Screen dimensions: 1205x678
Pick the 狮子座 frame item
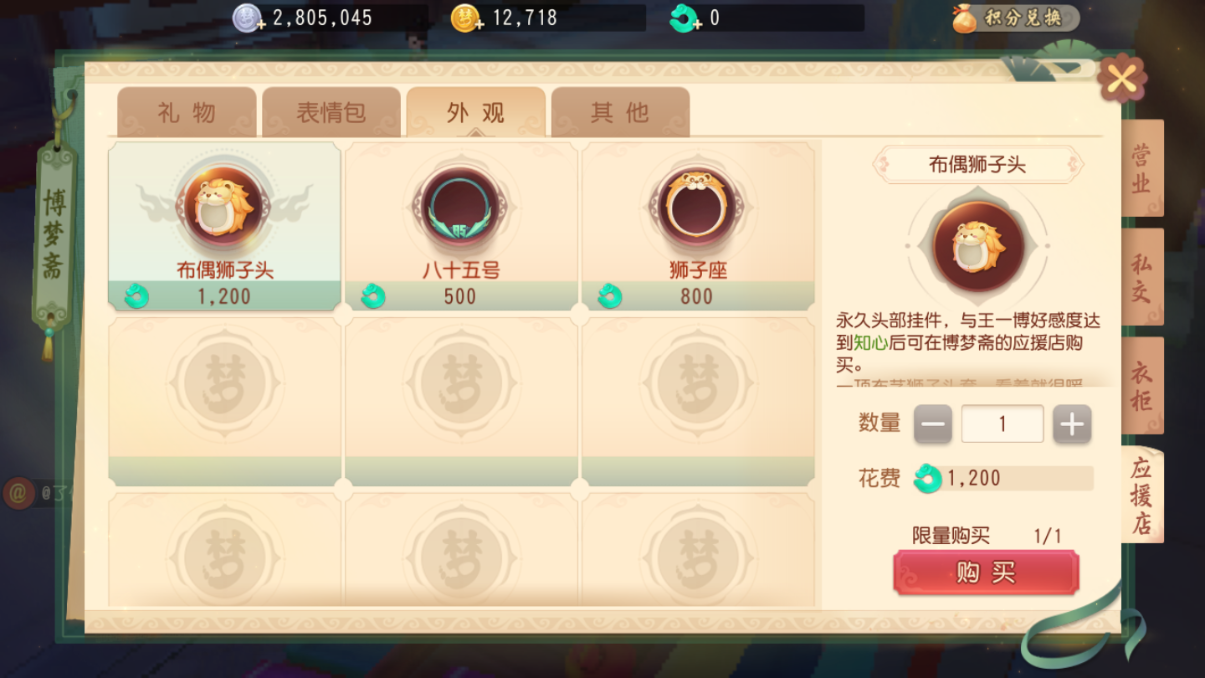[x=698, y=226]
